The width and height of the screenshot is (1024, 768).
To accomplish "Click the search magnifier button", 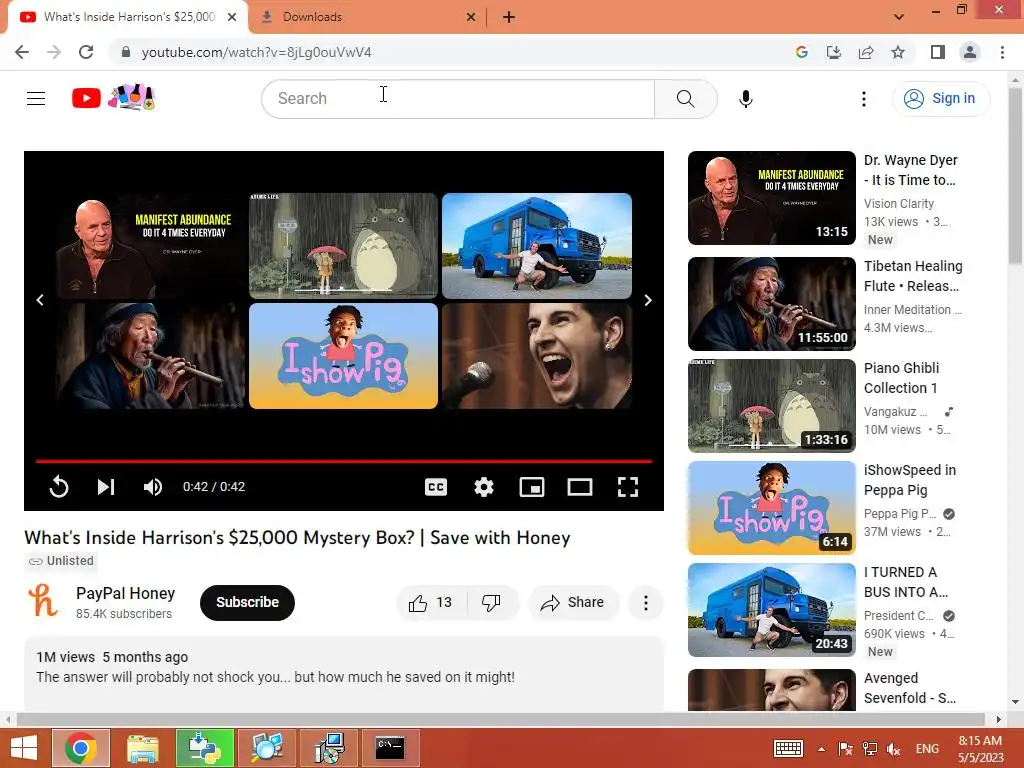I will point(685,99).
